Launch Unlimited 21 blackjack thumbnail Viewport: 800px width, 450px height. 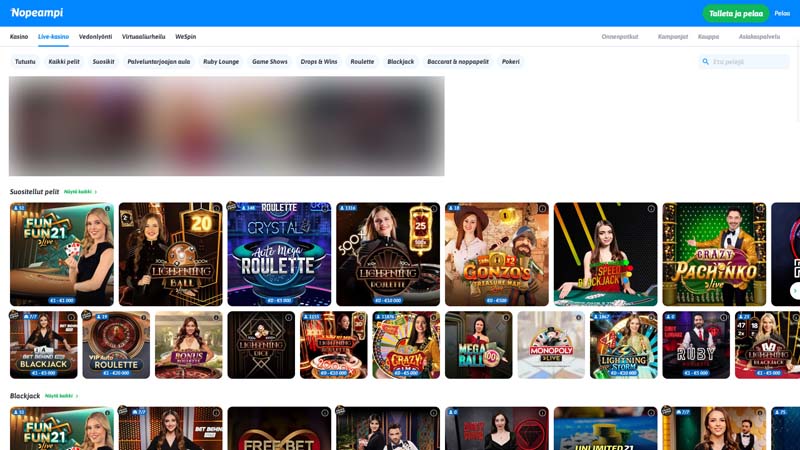click(x=605, y=429)
